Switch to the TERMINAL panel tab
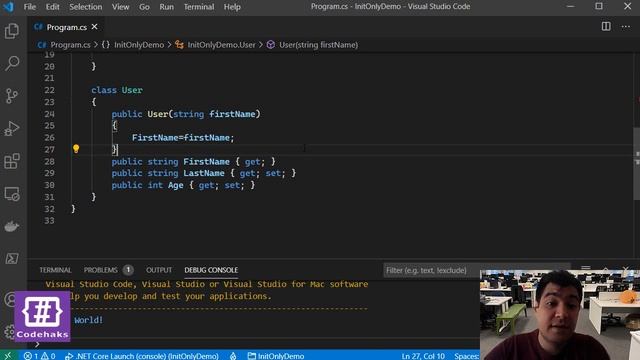Screen dimensions: 640x360 [x=55, y=270]
